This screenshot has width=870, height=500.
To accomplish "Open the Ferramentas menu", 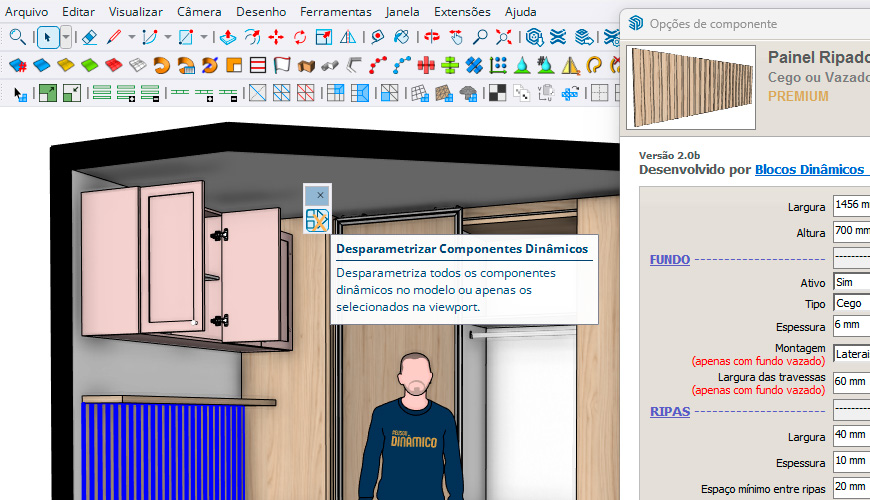I will click(x=335, y=12).
